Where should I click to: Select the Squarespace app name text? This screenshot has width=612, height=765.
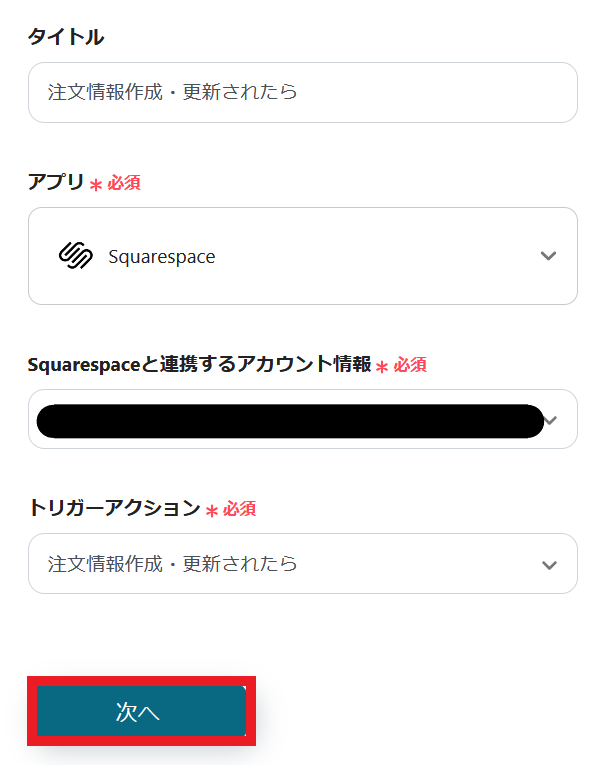tap(161, 257)
